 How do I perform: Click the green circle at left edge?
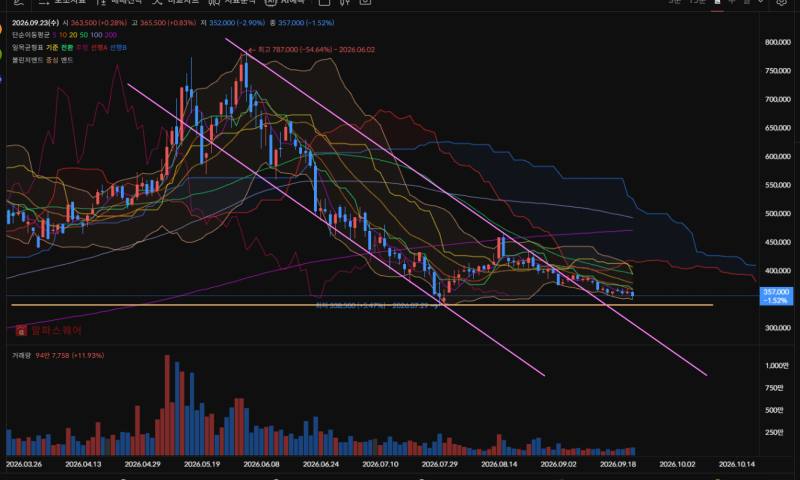pyautogui.click(x=1, y=54)
